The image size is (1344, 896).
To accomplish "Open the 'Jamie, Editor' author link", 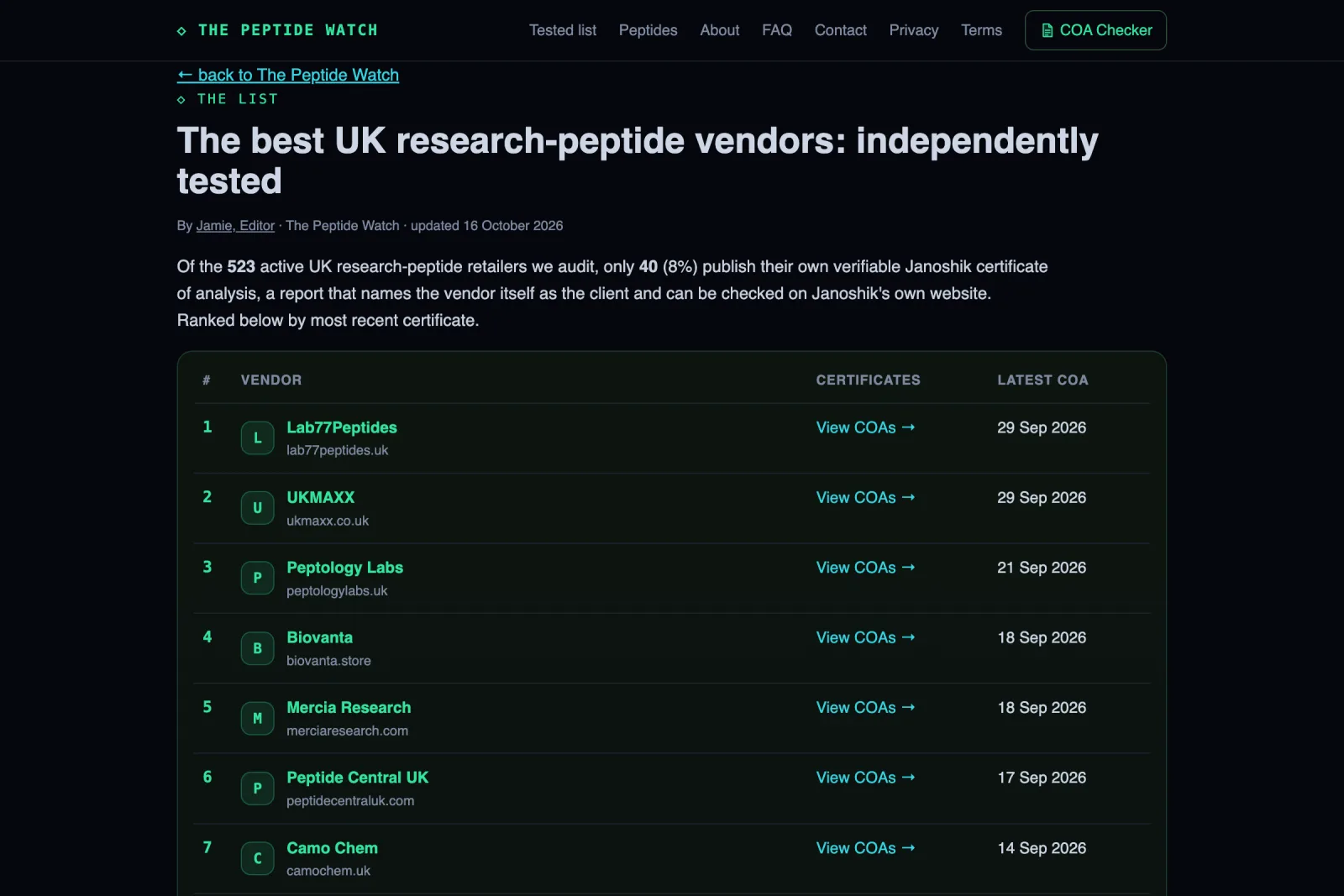I will tap(235, 226).
